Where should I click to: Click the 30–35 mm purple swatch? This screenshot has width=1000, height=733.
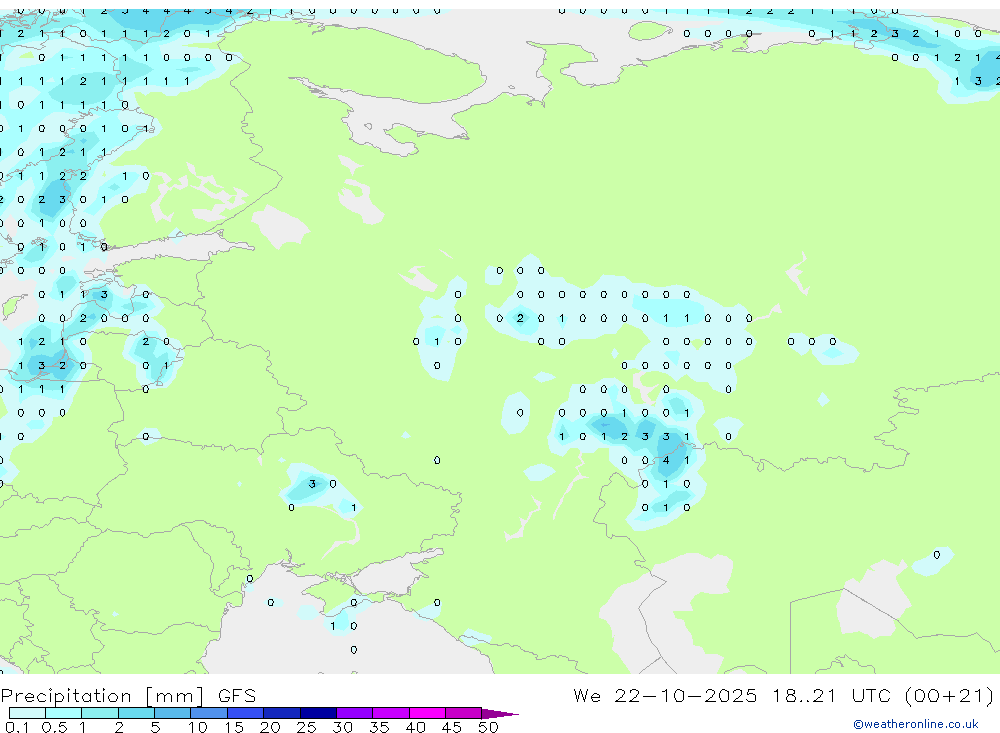tap(355, 713)
